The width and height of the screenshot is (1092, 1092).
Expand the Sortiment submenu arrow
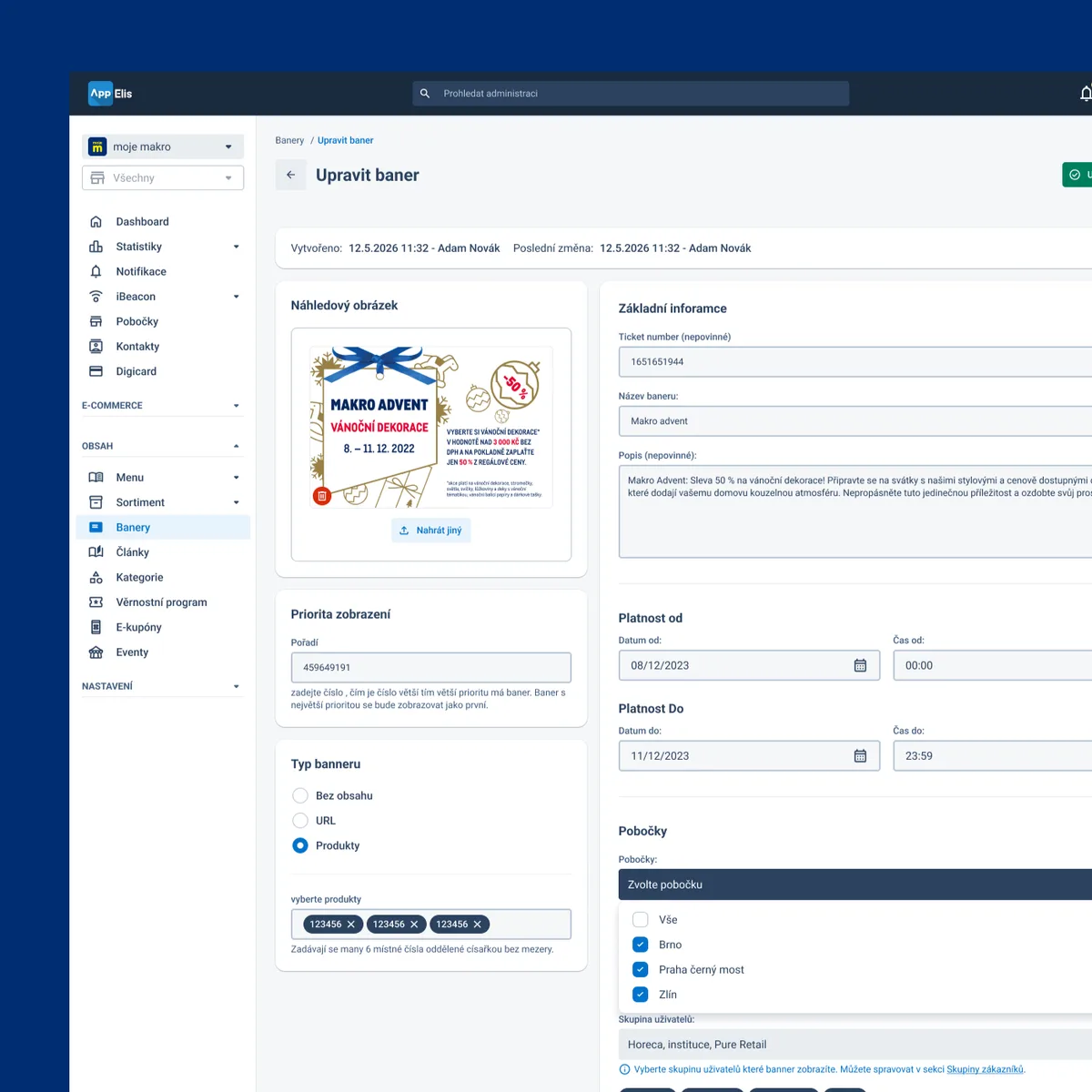click(x=237, y=502)
